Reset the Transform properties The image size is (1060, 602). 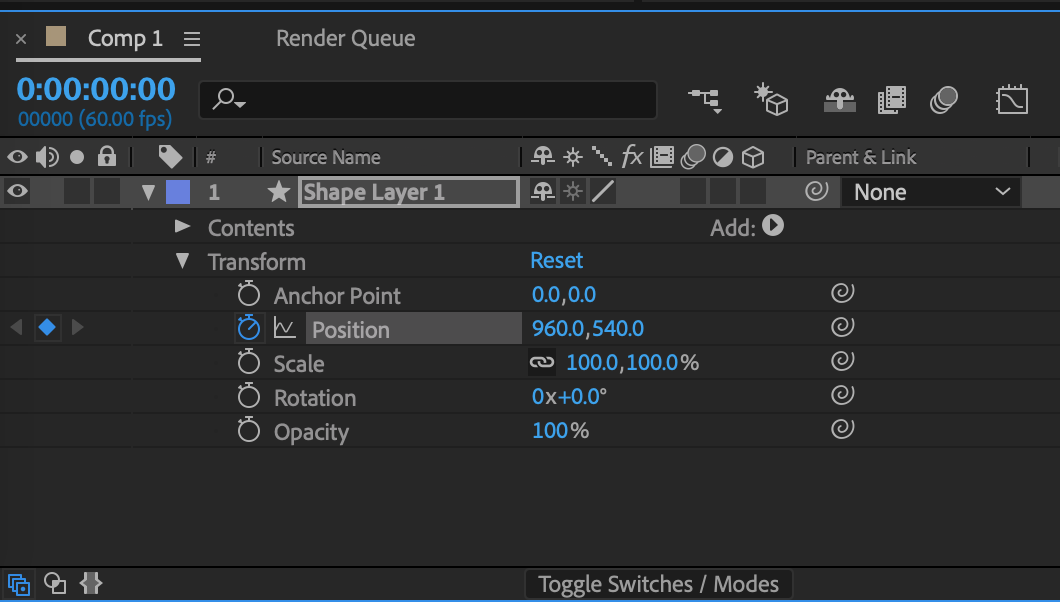click(556, 260)
